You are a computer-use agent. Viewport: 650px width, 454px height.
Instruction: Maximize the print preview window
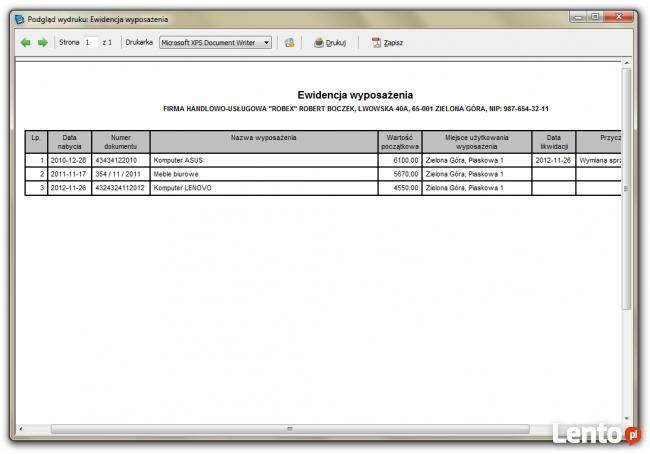pyautogui.click(x=595, y=17)
